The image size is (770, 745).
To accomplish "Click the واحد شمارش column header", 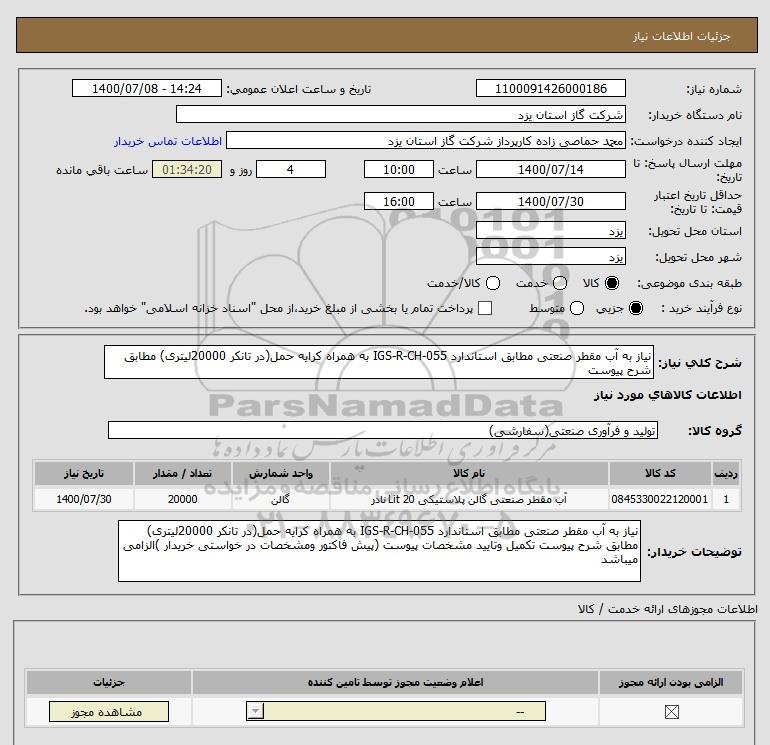I will click(x=280, y=473).
